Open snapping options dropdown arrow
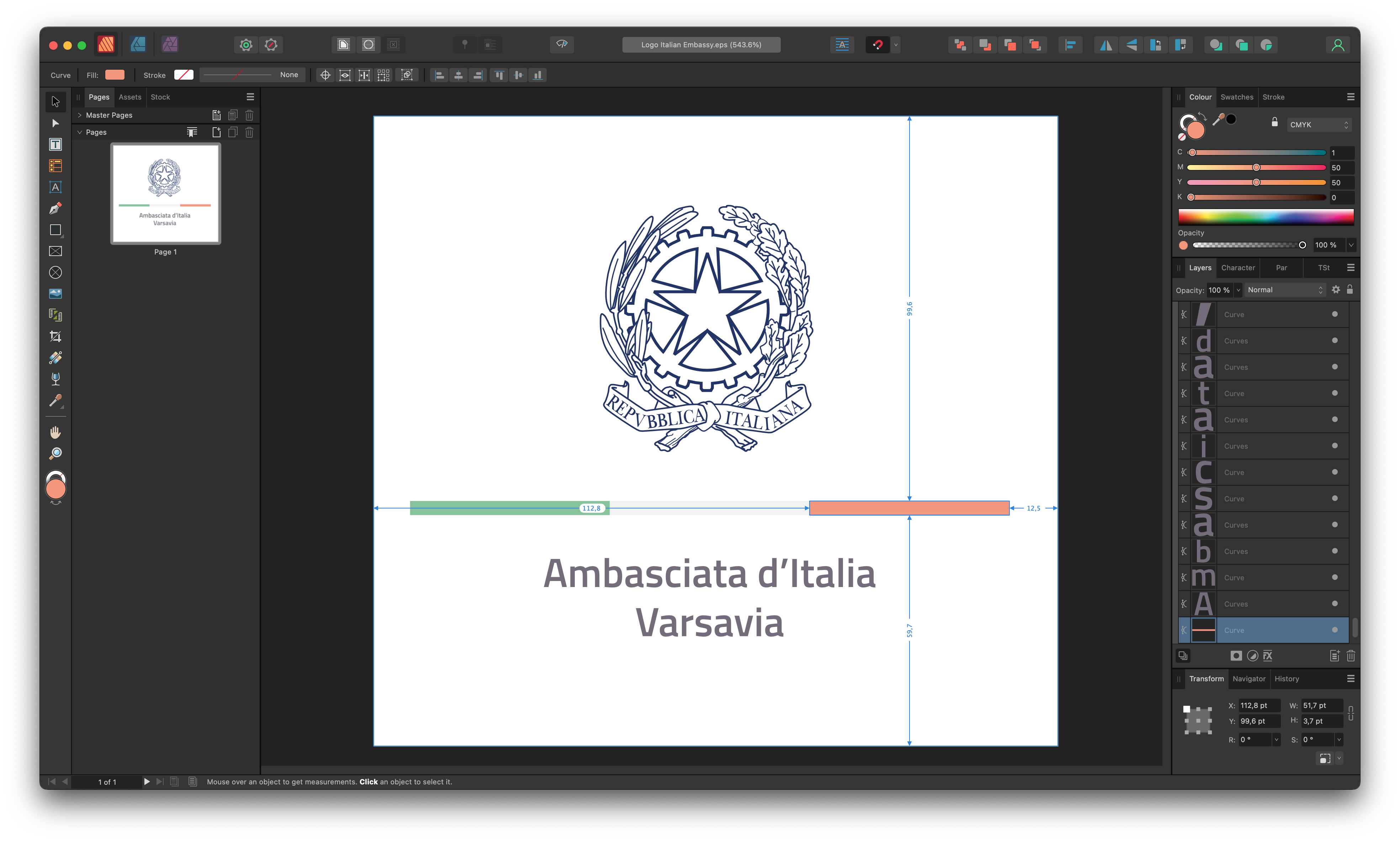This screenshot has height=842, width=1400. (x=896, y=45)
